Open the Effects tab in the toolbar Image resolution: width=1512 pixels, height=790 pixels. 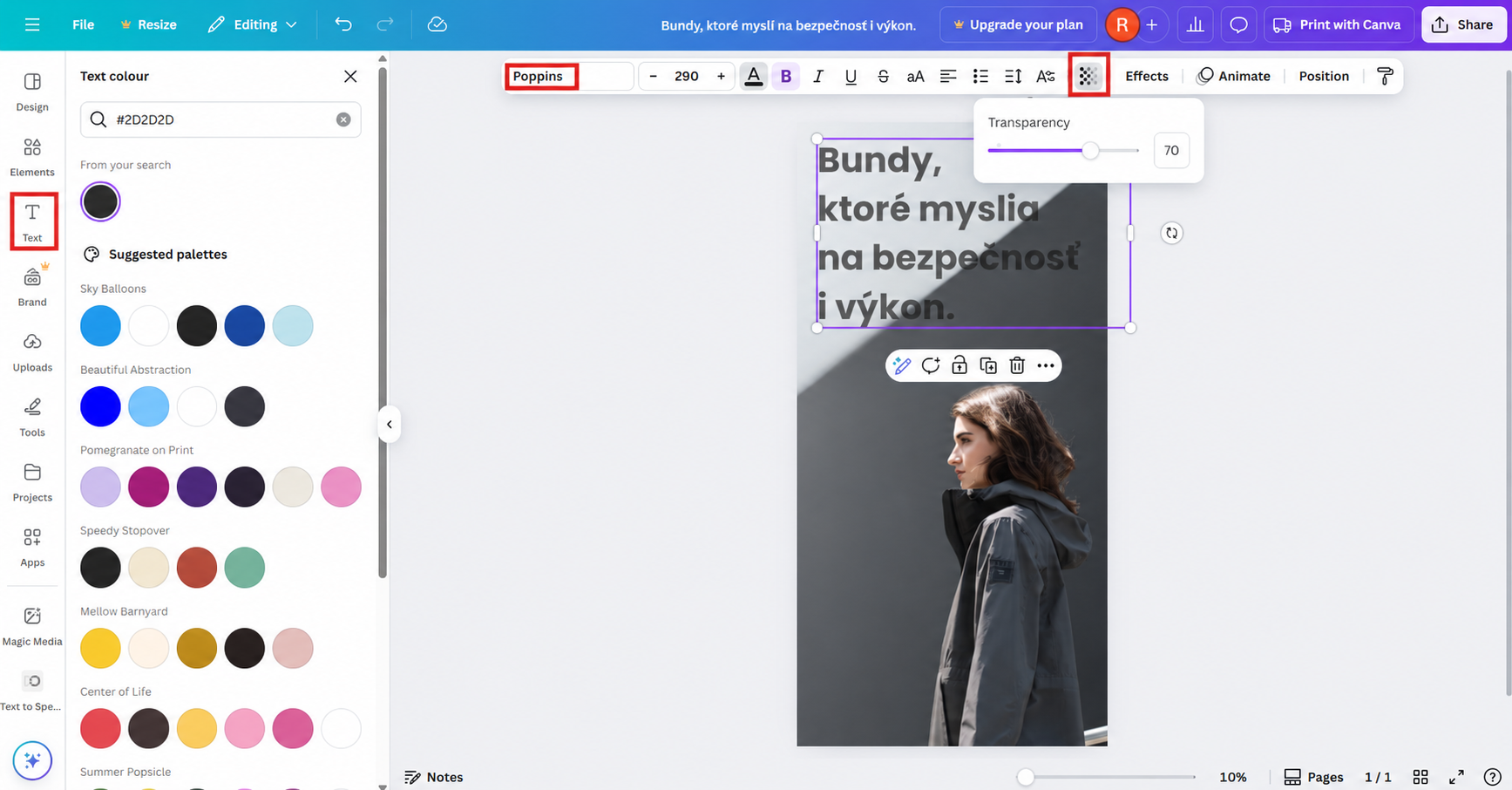(1146, 76)
